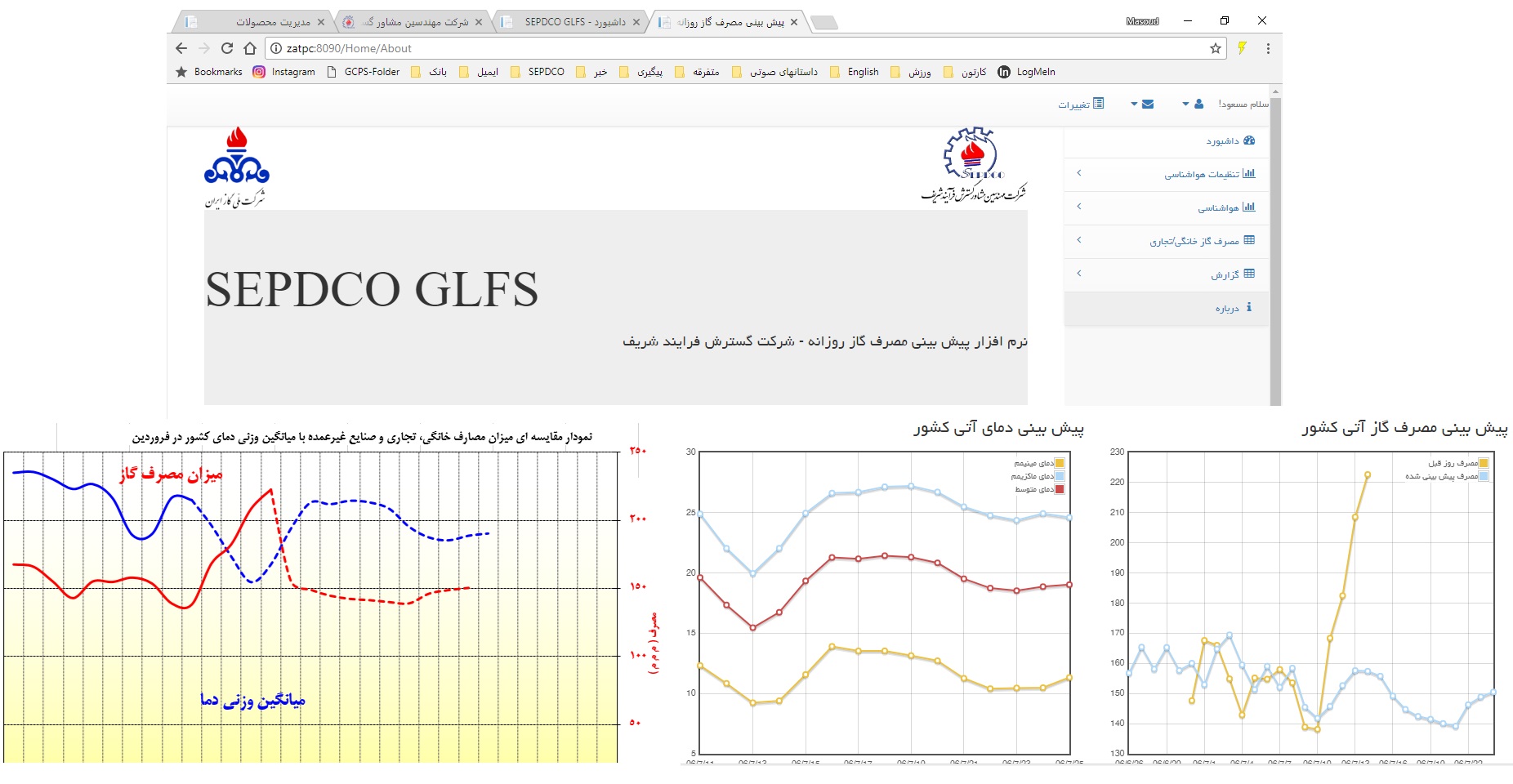Click the سلام مسعود! greeting text
This screenshot has height=784, width=1513.
click(x=1244, y=104)
